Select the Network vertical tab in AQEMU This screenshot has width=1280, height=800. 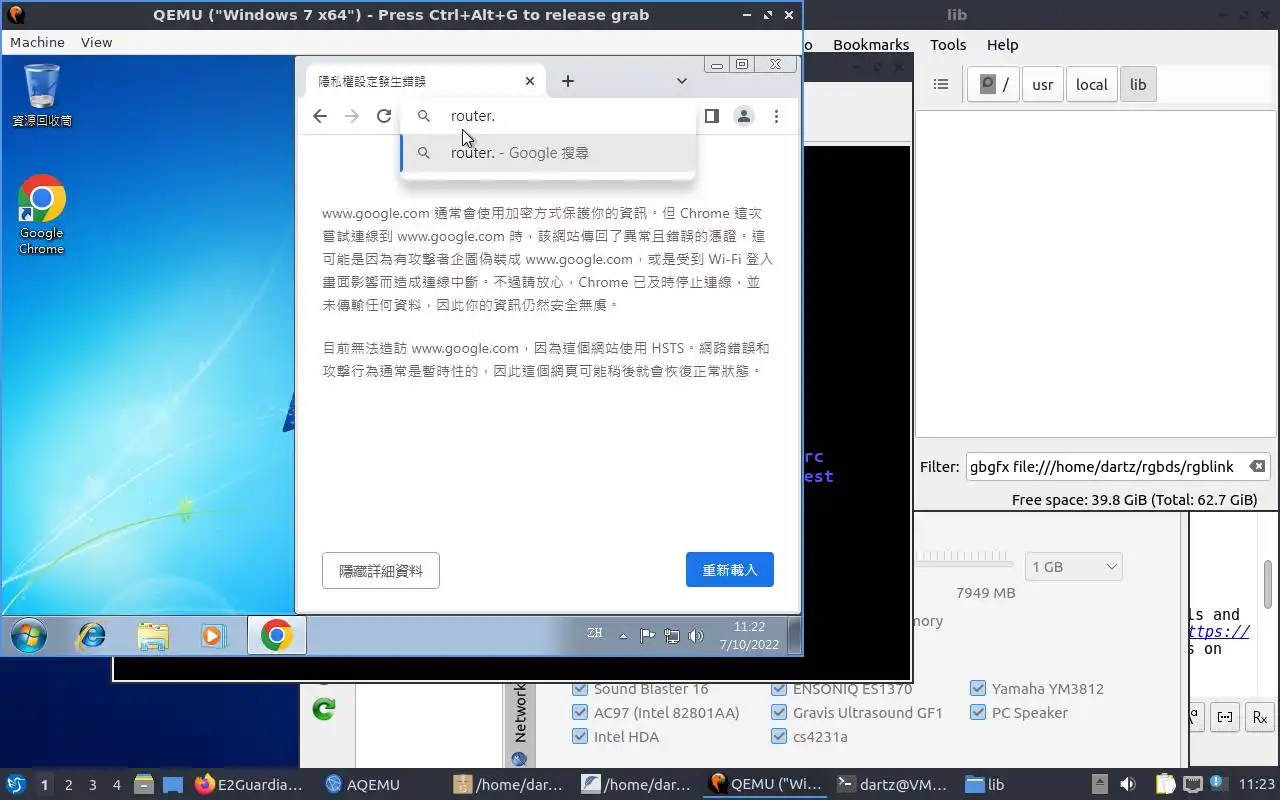tap(520, 725)
